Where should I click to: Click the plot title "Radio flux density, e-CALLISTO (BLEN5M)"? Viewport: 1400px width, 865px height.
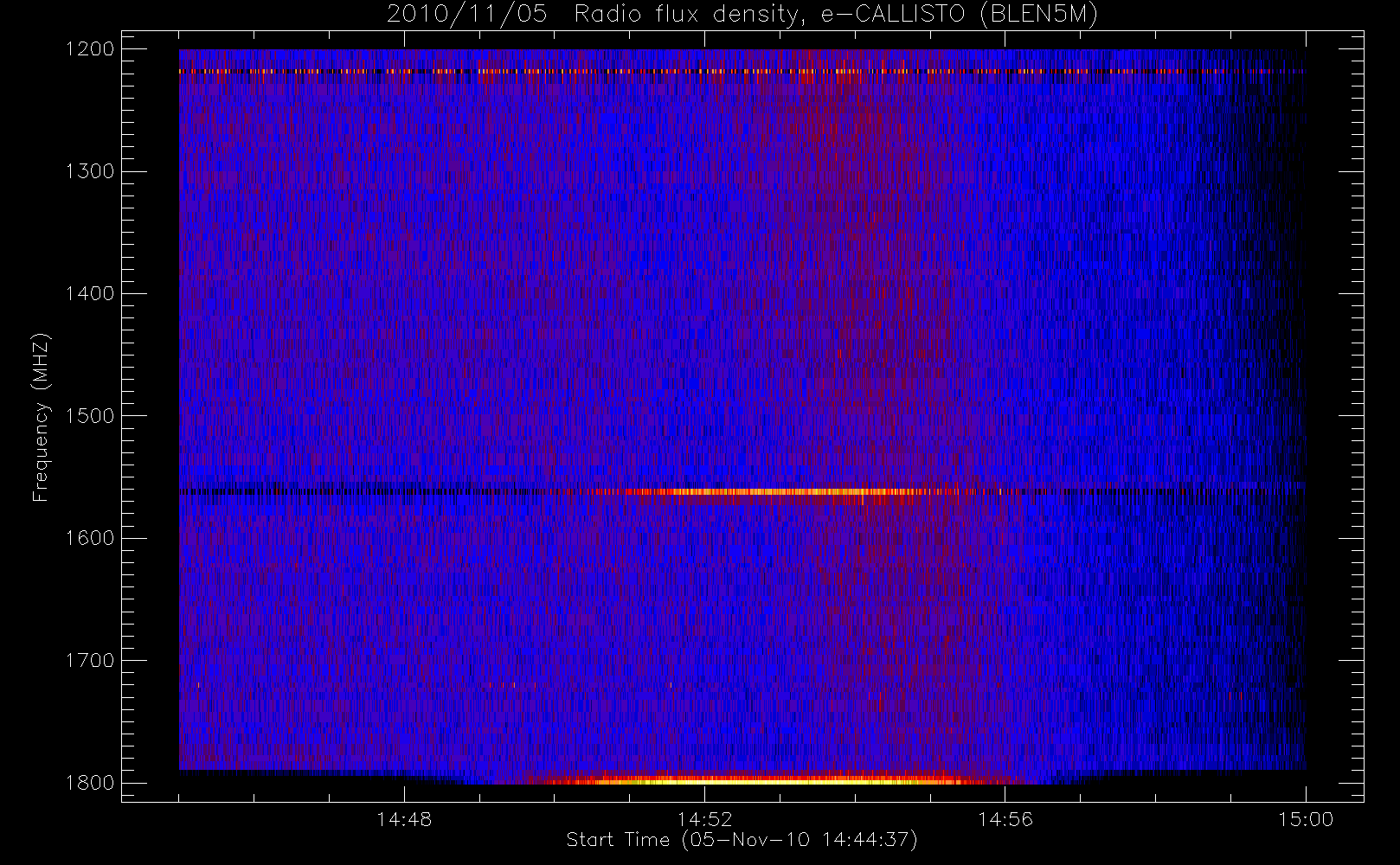pyautogui.click(x=836, y=15)
